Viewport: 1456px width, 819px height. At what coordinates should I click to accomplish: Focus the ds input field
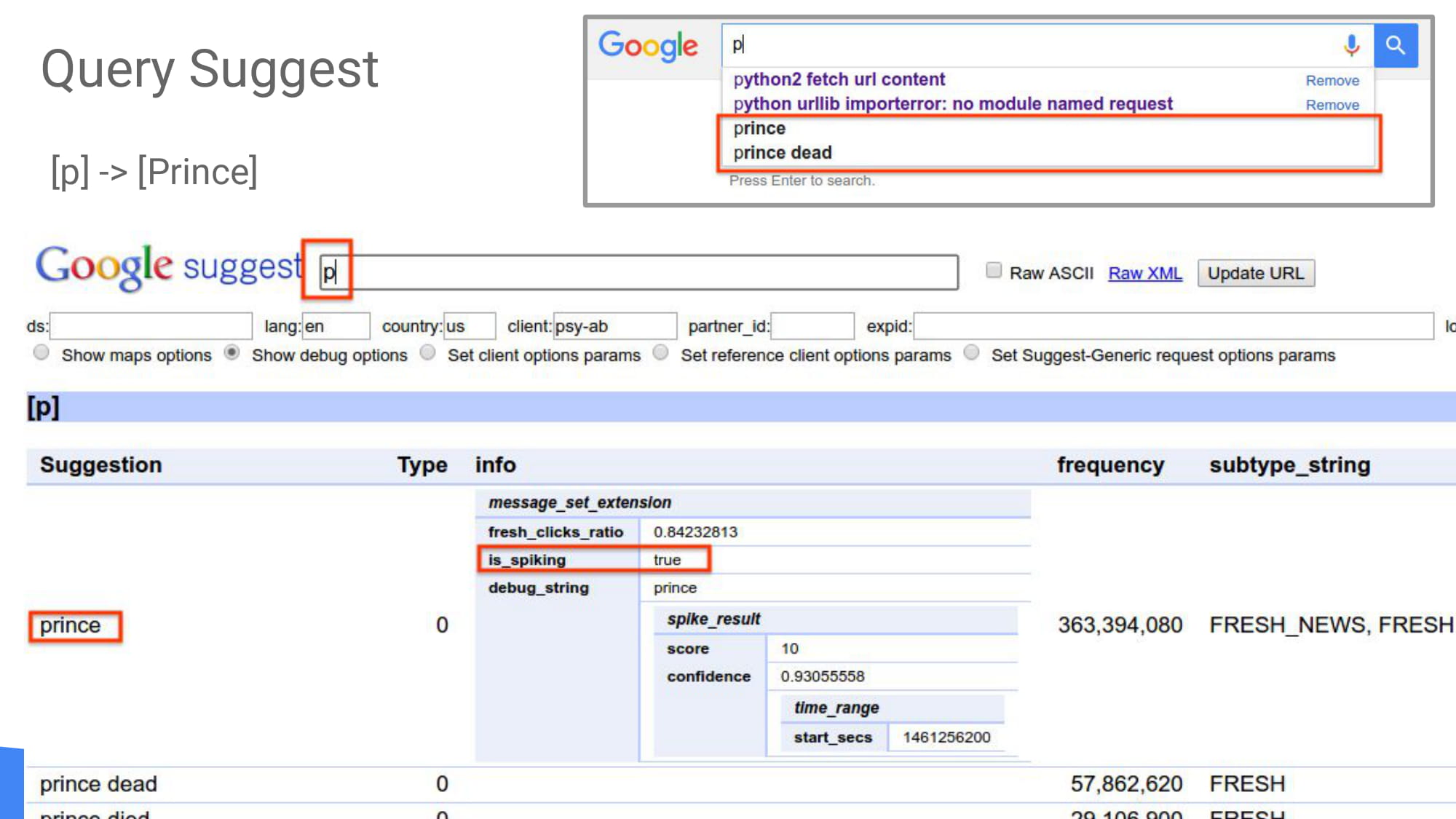[151, 326]
